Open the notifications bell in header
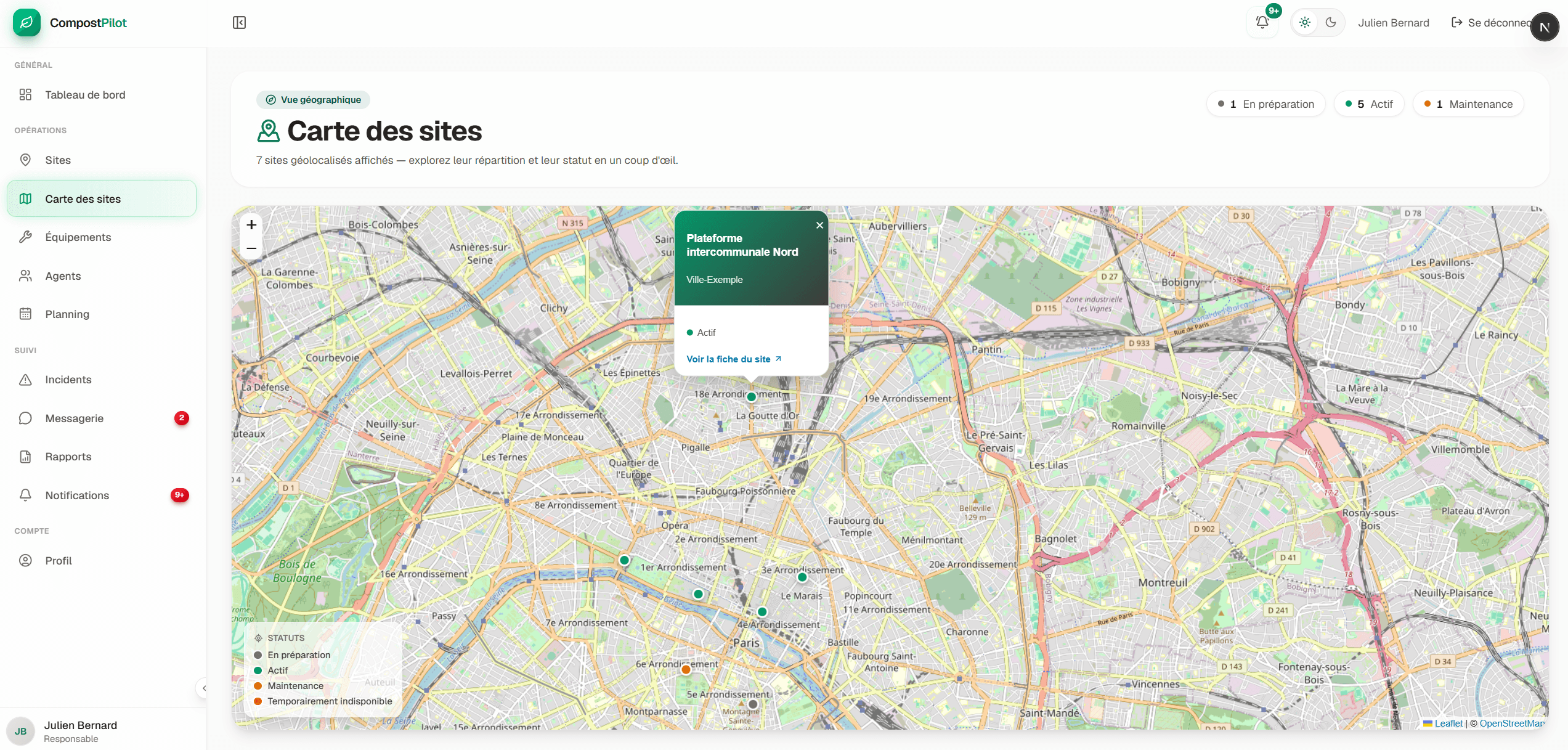This screenshot has width=1568, height=750. [x=1262, y=23]
